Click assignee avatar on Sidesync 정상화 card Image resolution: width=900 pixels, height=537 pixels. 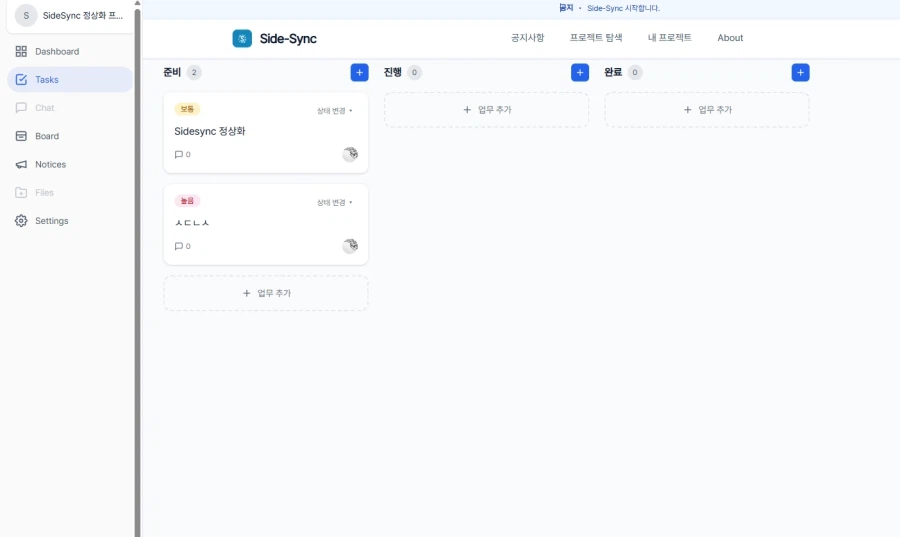(x=350, y=154)
